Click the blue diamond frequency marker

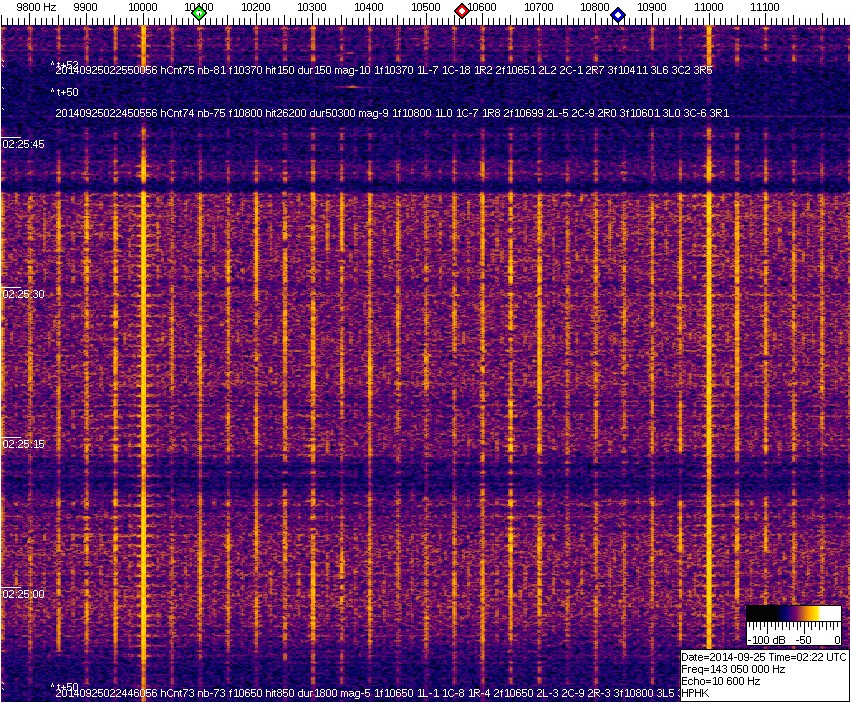pyautogui.click(x=618, y=15)
